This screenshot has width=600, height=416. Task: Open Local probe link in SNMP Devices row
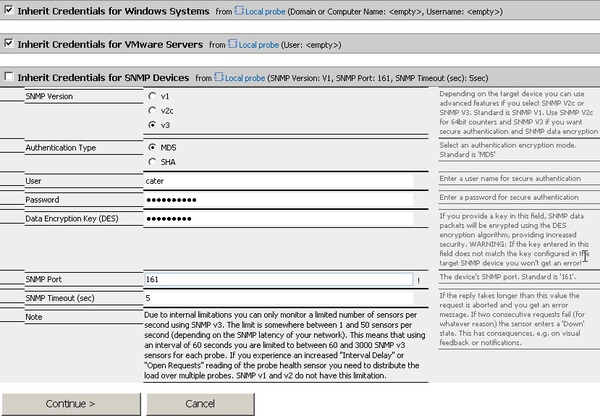tap(245, 78)
